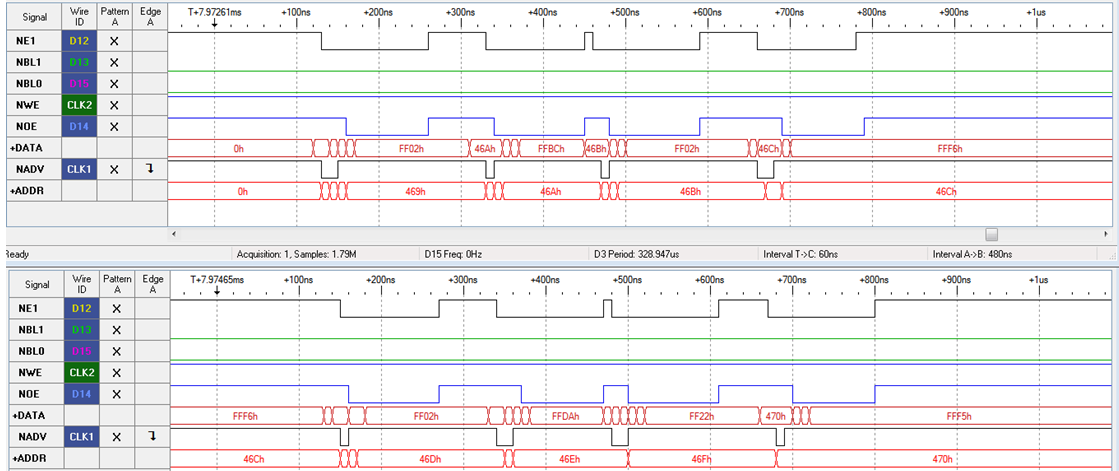Screen dimensions: 1119x471
Task: Expand the +ADDR bus in the bottom panel
Action: (27, 458)
